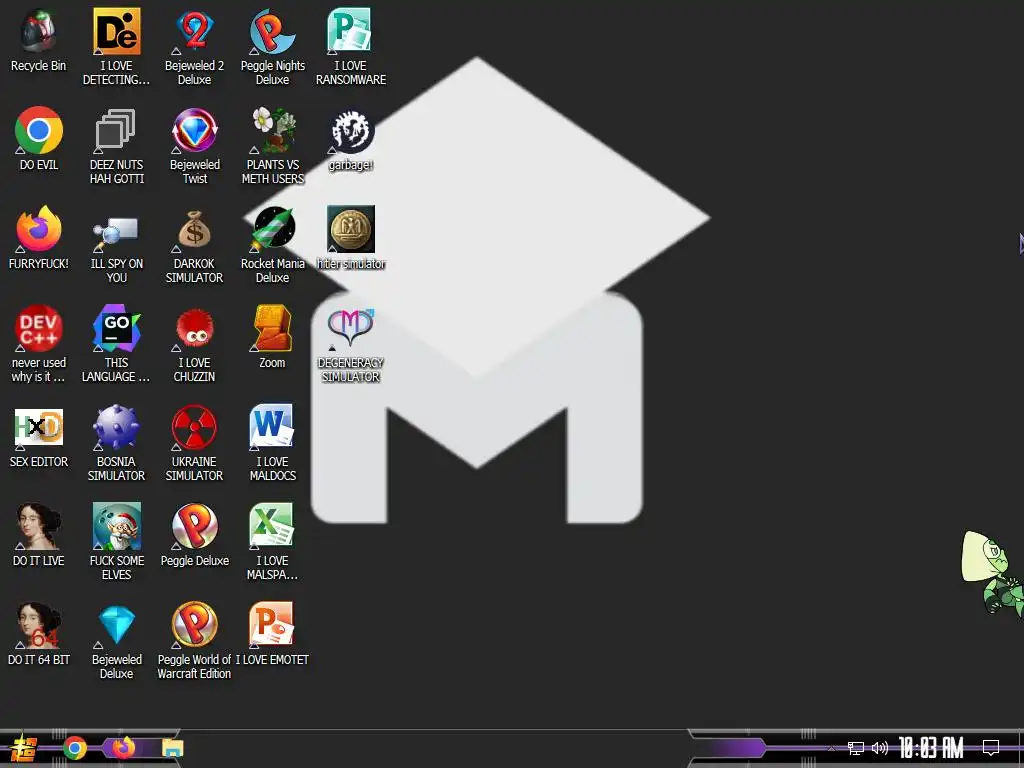Image resolution: width=1024 pixels, height=768 pixels.
Task: Launch Bejeweled Deluxe diamond shortcut
Action: coord(116,626)
